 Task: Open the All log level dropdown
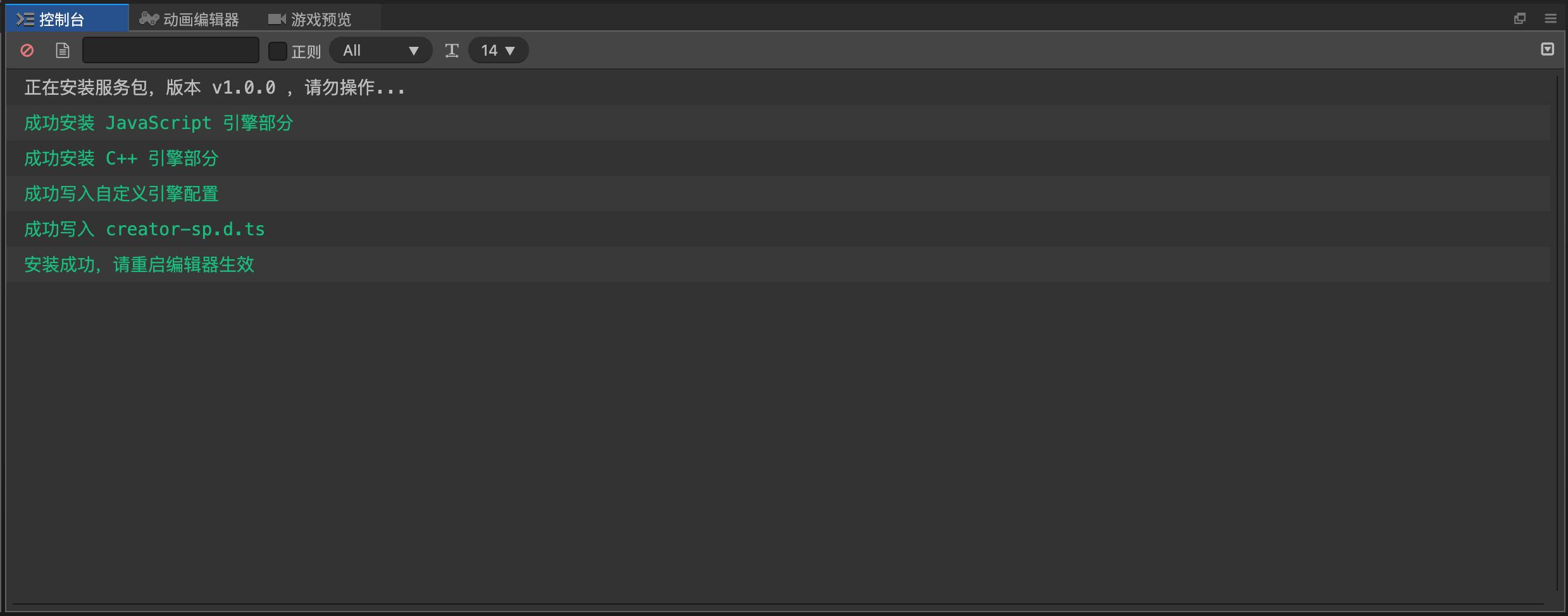pos(381,50)
